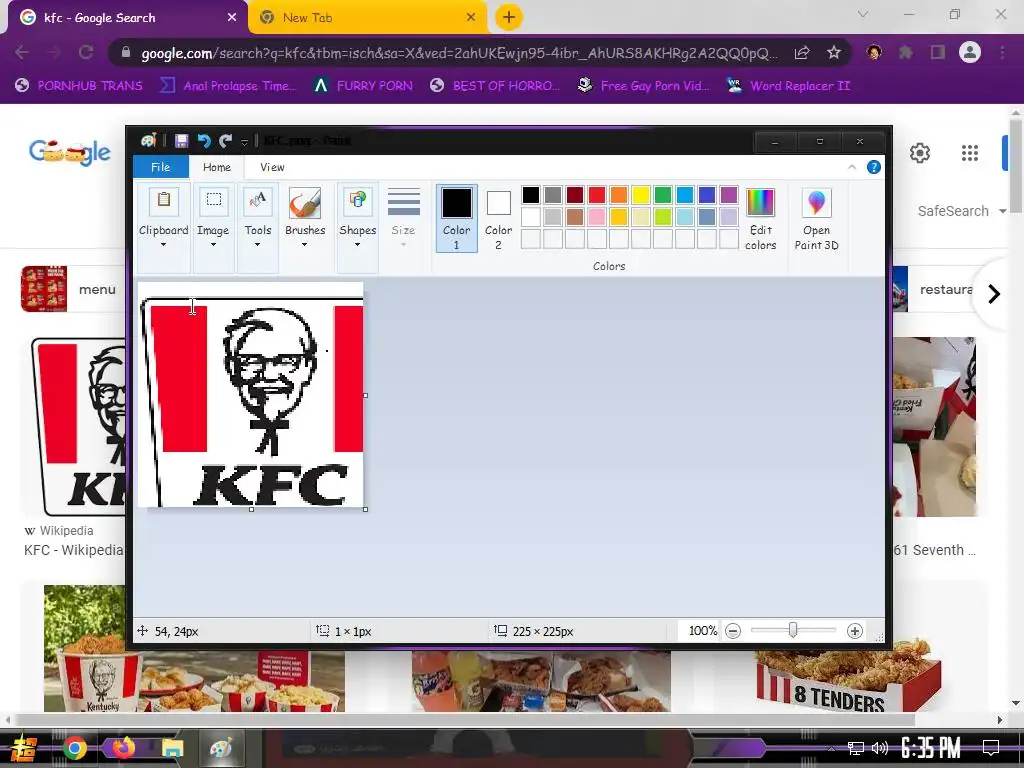Click Chrome's reload page icon
Viewport: 1024px width, 768px height.
pyautogui.click(x=86, y=52)
